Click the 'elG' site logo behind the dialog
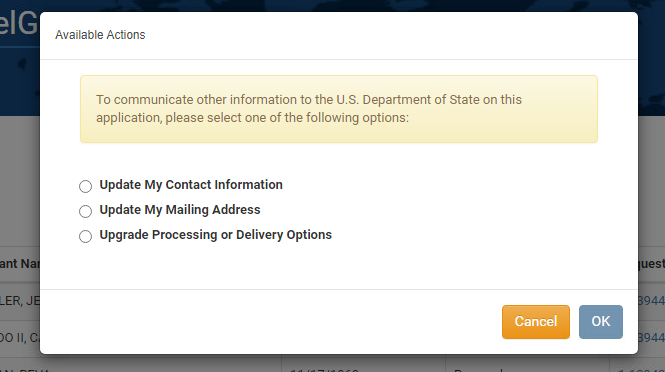Image resolution: width=665 pixels, height=372 pixels. [19, 23]
